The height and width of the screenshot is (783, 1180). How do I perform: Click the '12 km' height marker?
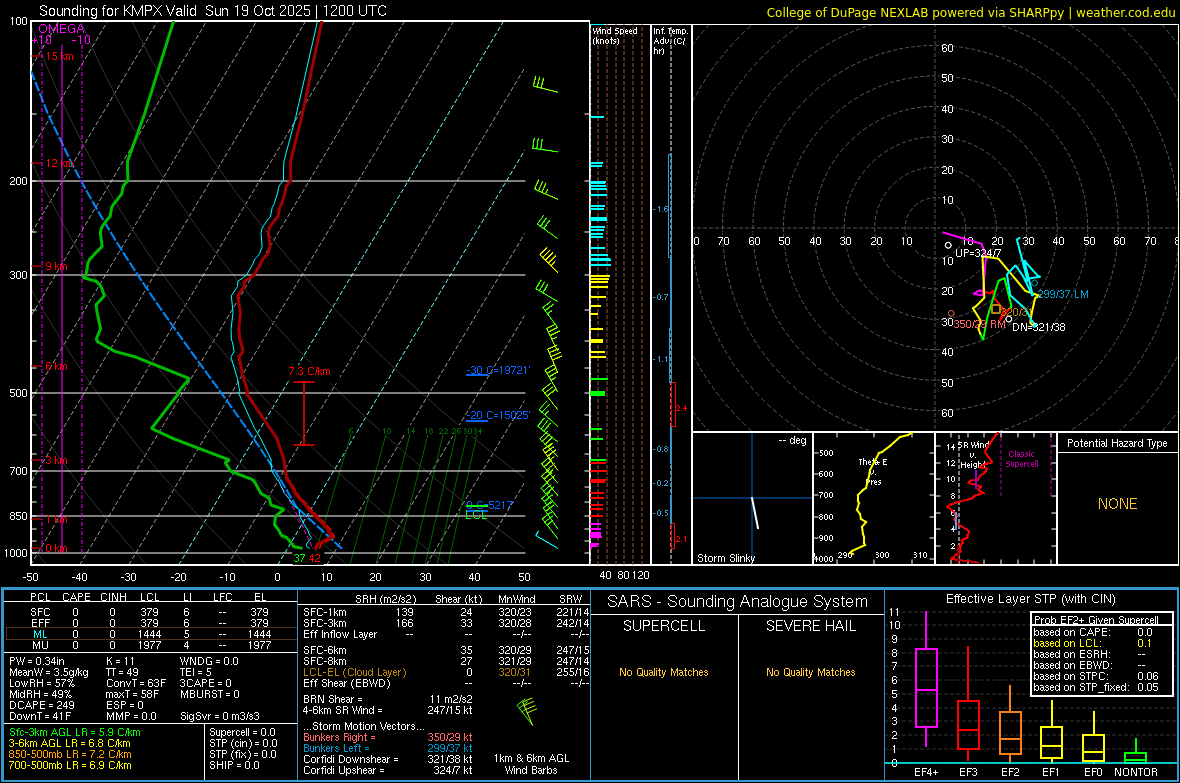click(x=59, y=163)
